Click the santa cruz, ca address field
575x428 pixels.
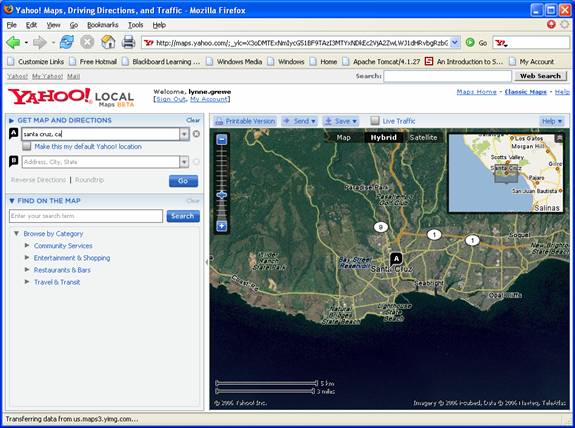[x=100, y=134]
